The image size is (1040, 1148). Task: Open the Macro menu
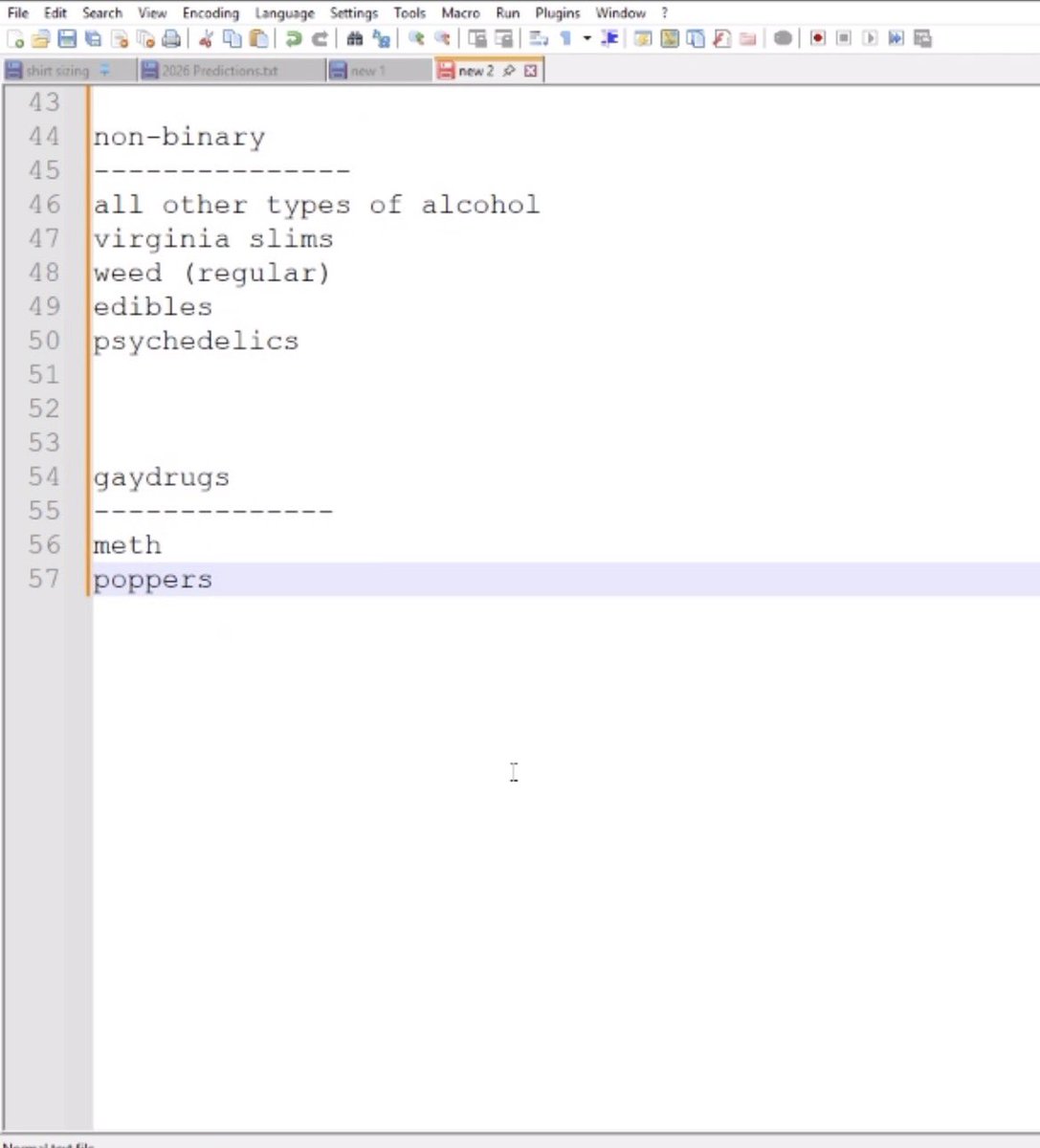click(x=460, y=13)
